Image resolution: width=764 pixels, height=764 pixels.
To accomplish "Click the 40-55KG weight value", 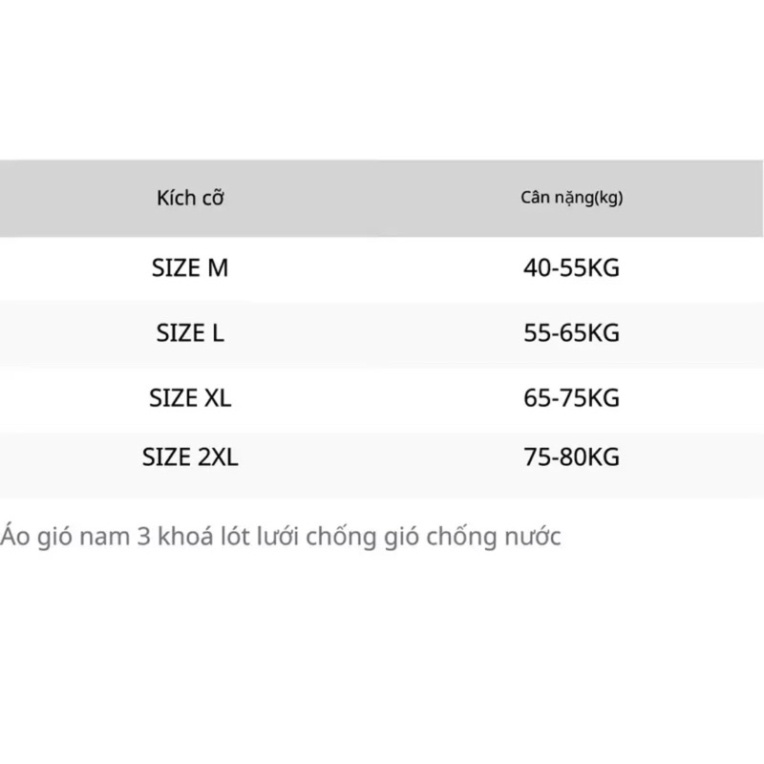I will (x=571, y=268).
